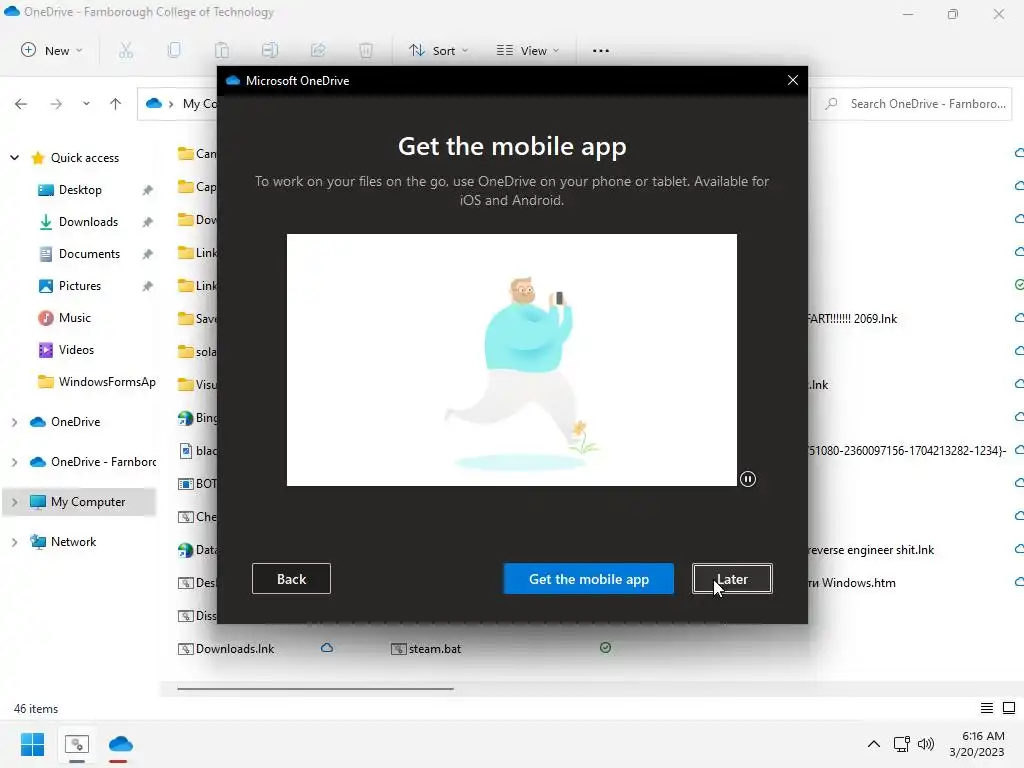Viewport: 1024px width, 768px height.
Task: Switch to large thumbnails view icon
Action: (1009, 708)
